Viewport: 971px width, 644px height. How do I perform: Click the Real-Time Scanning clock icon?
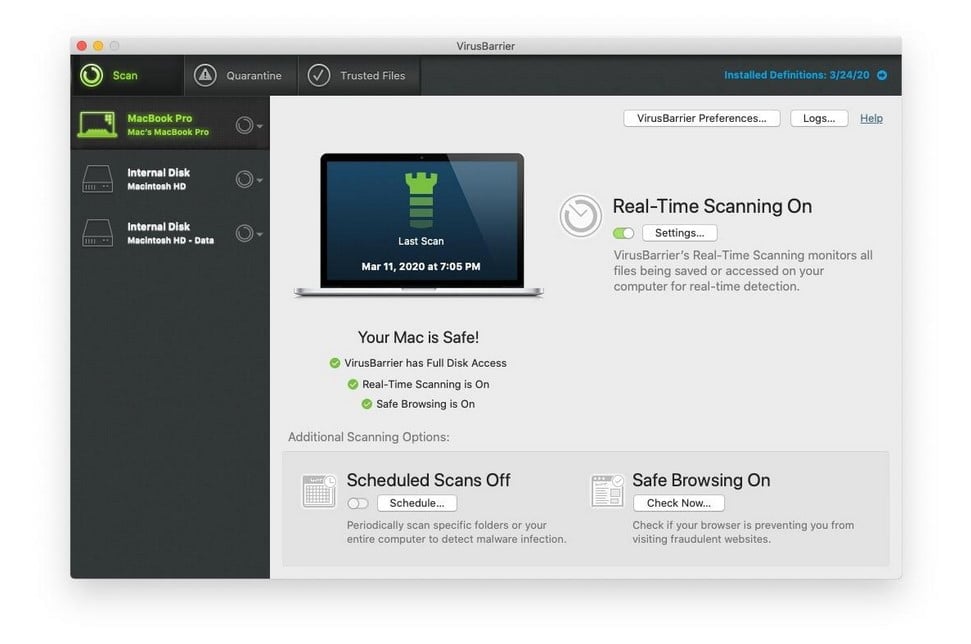point(580,215)
